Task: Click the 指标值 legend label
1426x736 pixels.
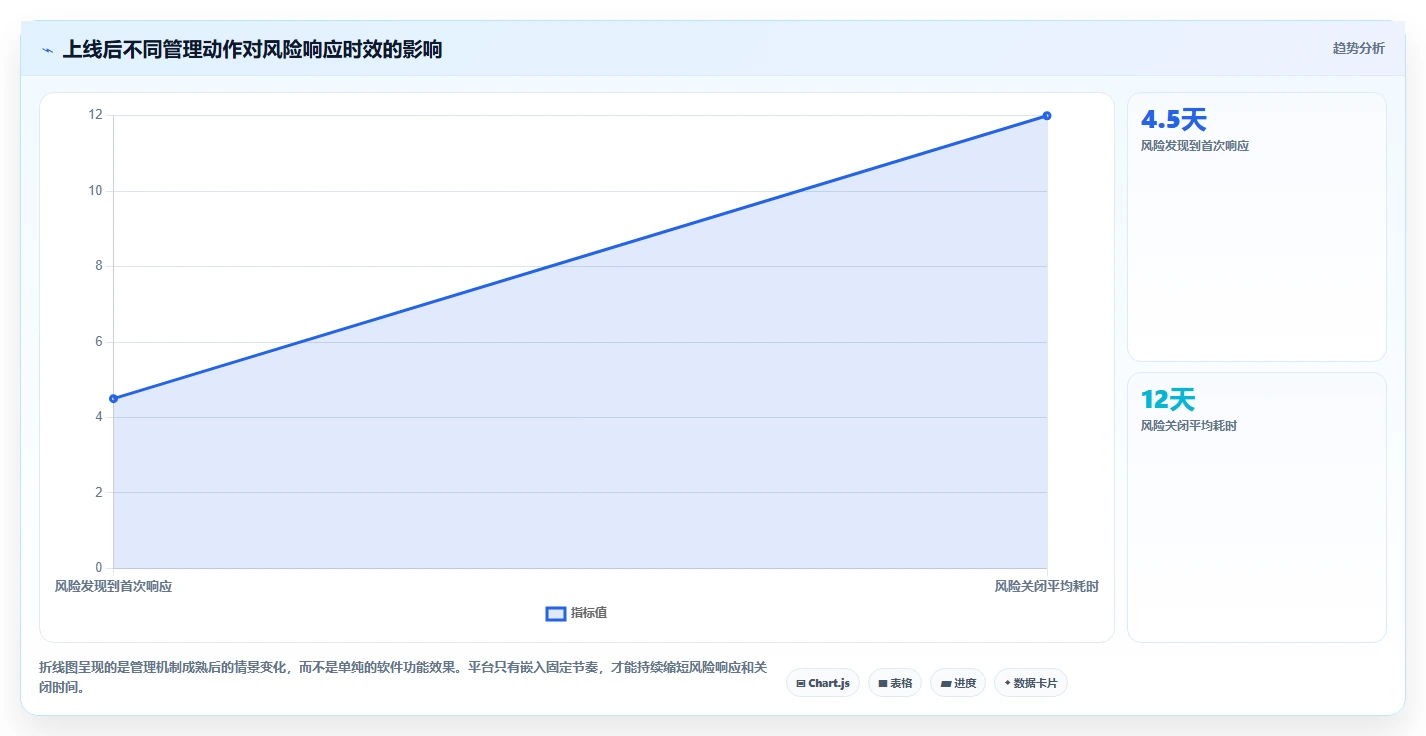Action: click(589, 613)
